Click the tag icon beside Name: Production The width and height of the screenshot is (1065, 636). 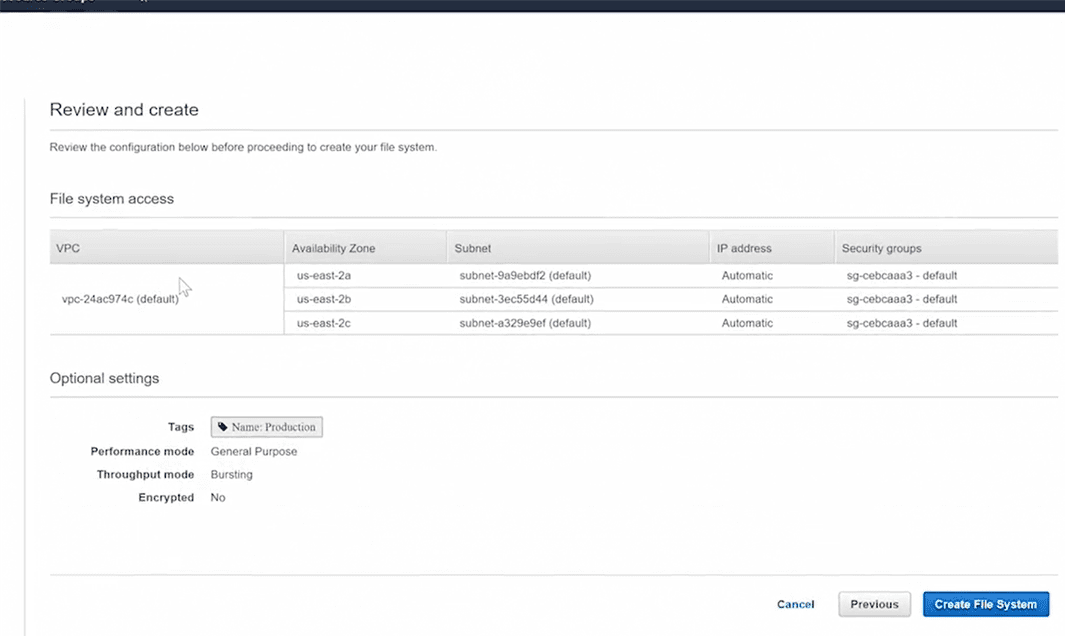(222, 427)
